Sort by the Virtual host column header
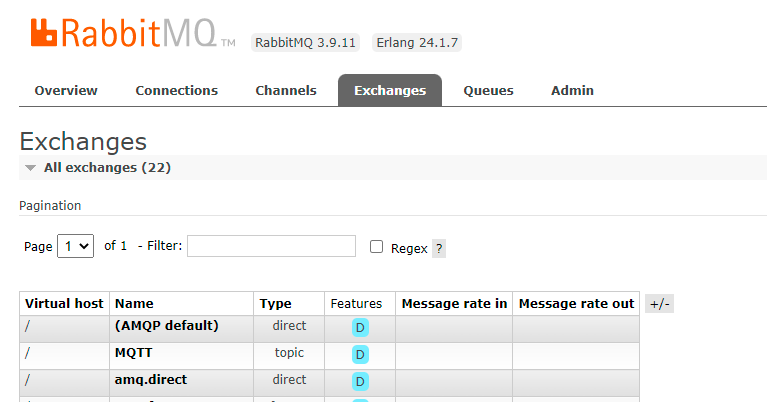This screenshot has width=767, height=402. click(x=64, y=304)
